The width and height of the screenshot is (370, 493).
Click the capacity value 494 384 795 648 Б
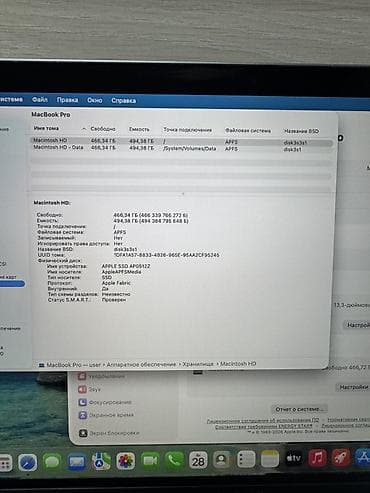pos(165,221)
